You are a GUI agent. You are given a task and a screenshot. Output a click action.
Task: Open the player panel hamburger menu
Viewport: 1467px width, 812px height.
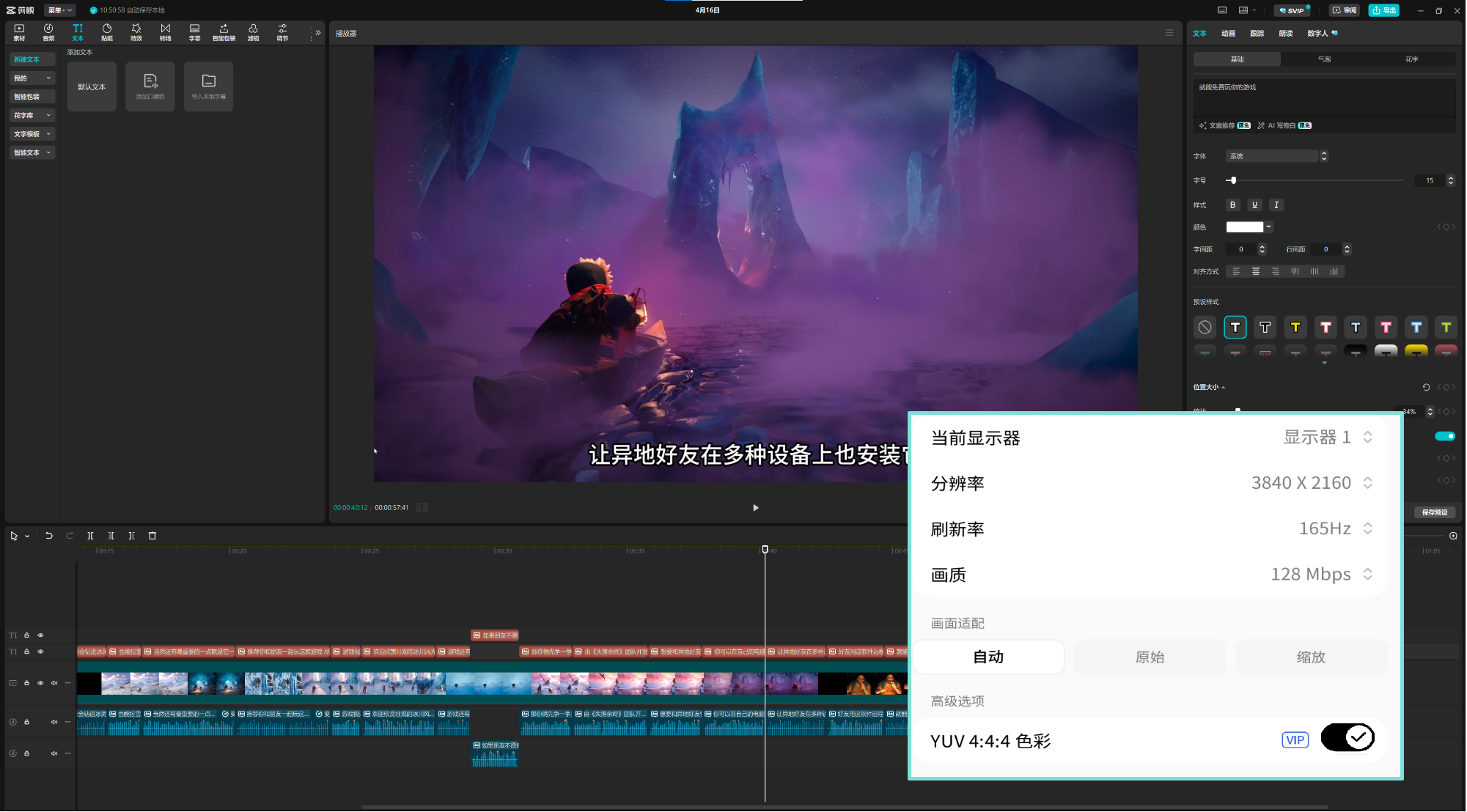click(1169, 33)
